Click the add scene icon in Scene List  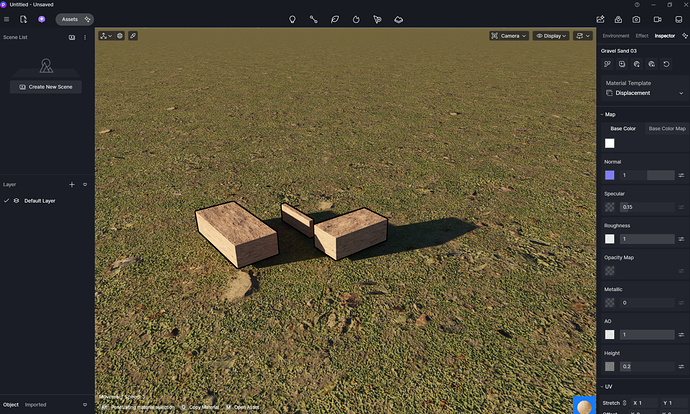72,37
